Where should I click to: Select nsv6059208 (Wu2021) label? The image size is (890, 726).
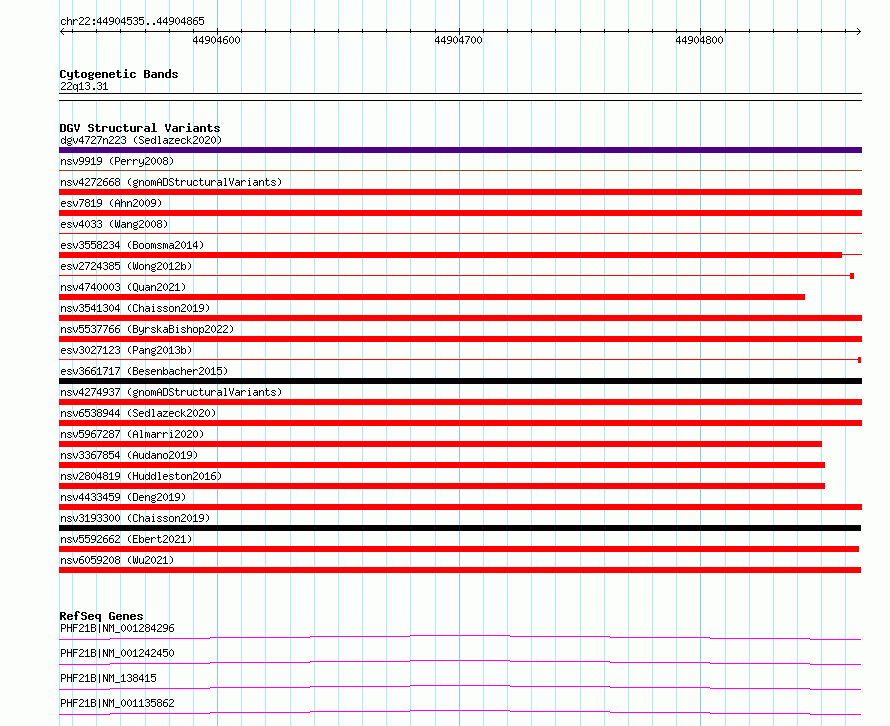point(117,560)
